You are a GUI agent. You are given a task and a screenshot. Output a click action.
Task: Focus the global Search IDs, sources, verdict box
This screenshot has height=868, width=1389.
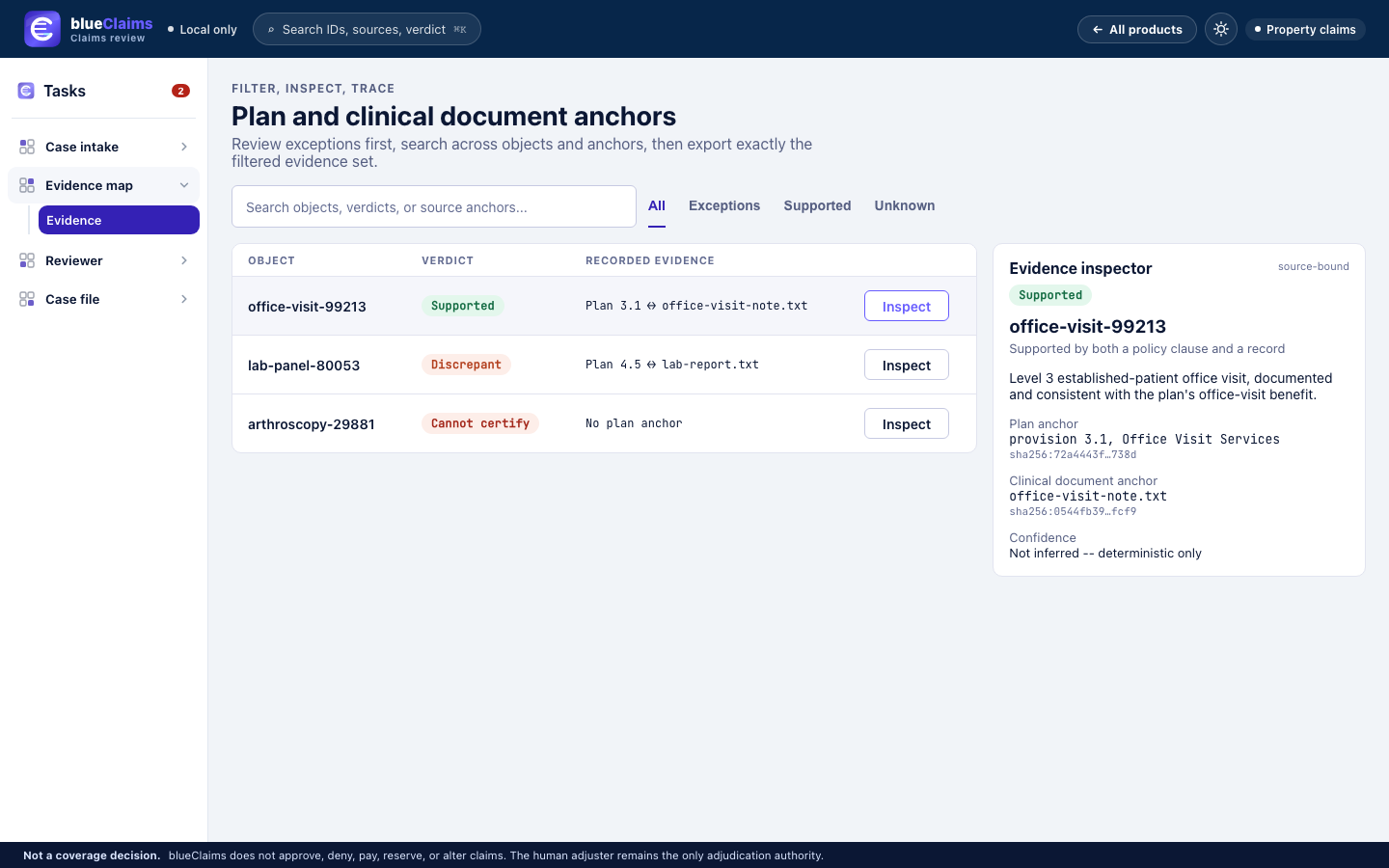tap(367, 29)
